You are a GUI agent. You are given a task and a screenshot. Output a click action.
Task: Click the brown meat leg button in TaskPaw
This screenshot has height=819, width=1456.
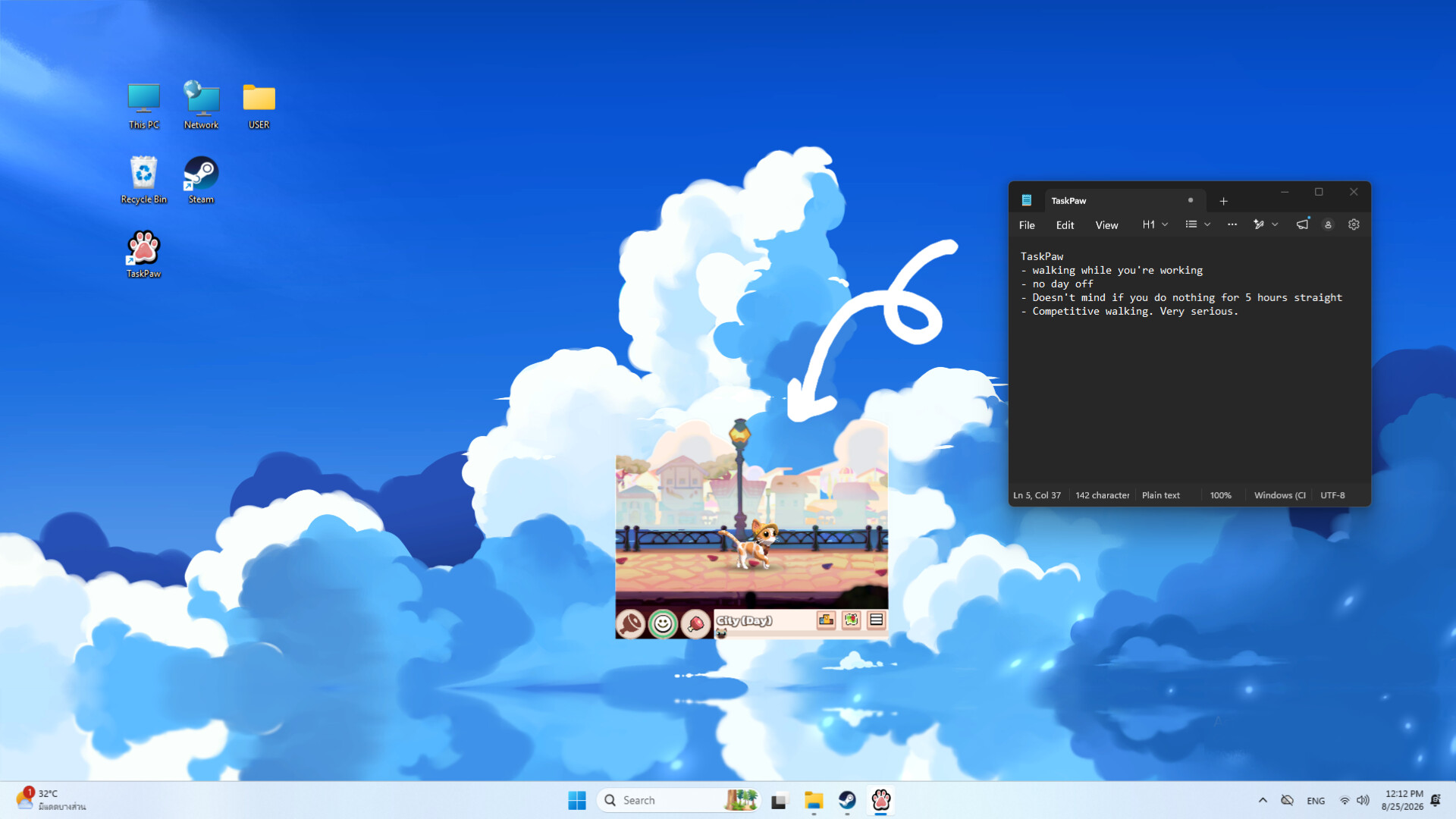coord(630,623)
